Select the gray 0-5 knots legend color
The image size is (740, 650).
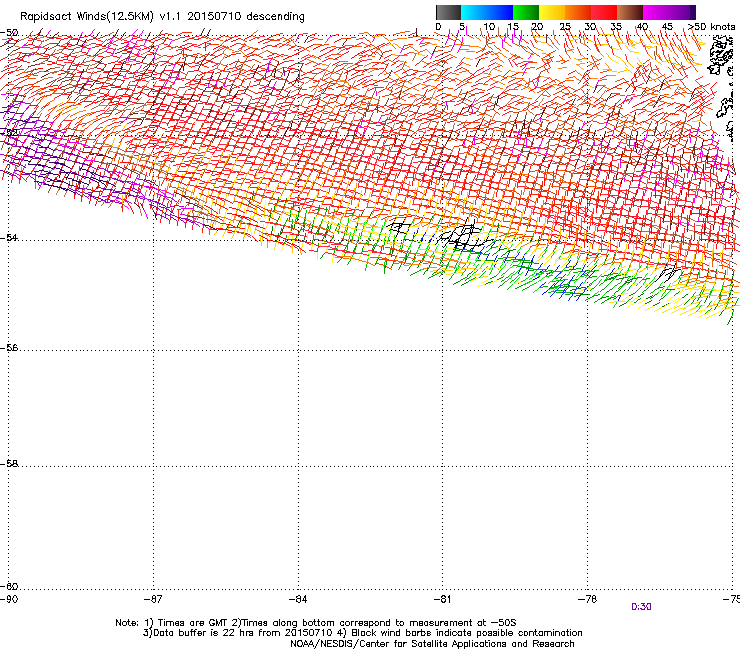coord(448,12)
